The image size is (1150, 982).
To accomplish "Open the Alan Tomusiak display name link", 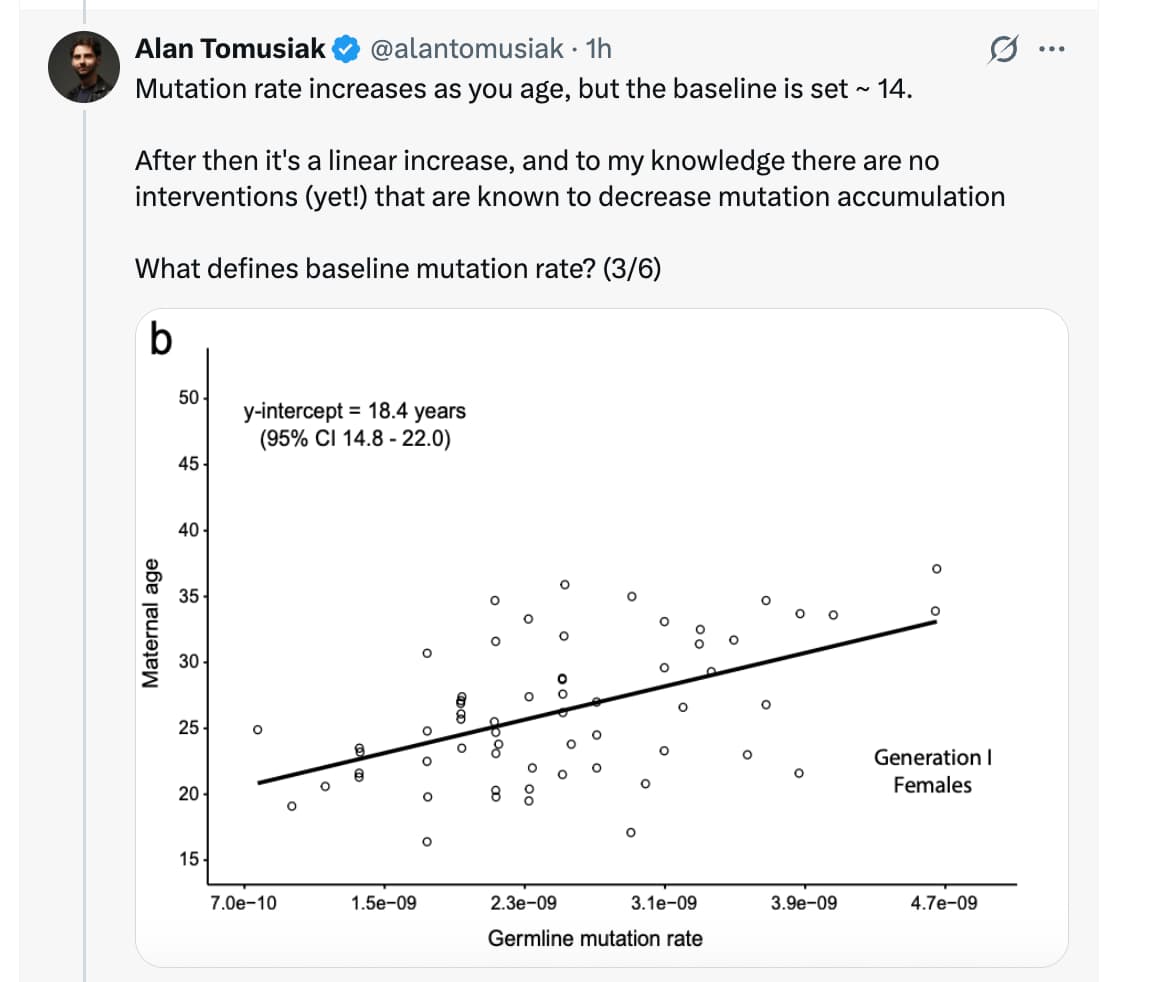I will 230,48.
